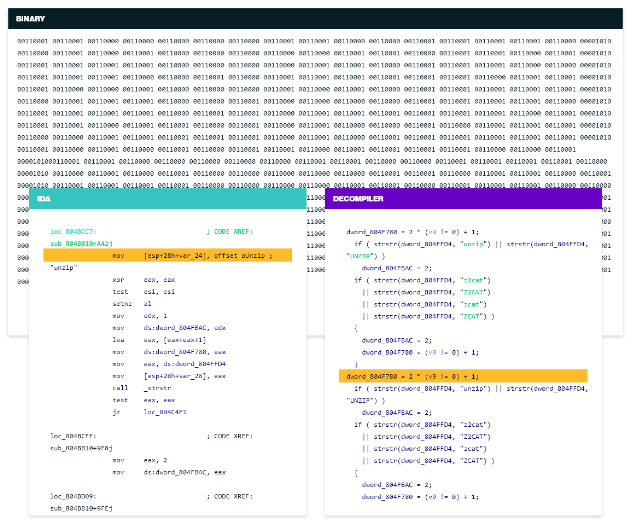Click the CODE XREF comment beside loc_804BCFF

[x=230, y=436]
